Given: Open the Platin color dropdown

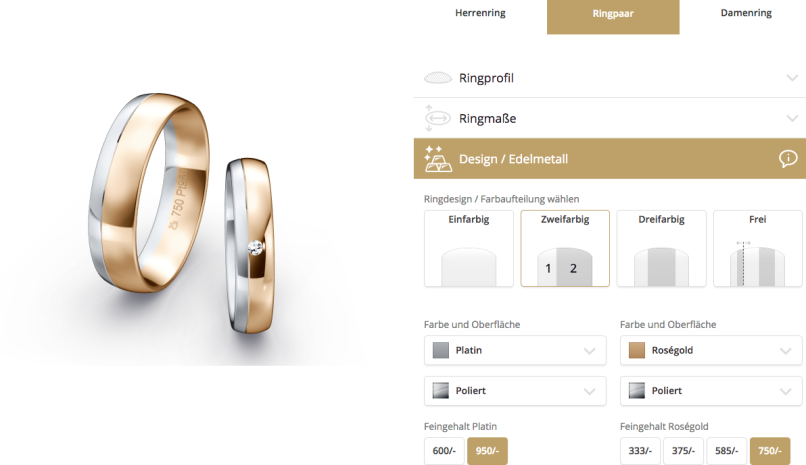Looking at the screenshot, I should 515,350.
